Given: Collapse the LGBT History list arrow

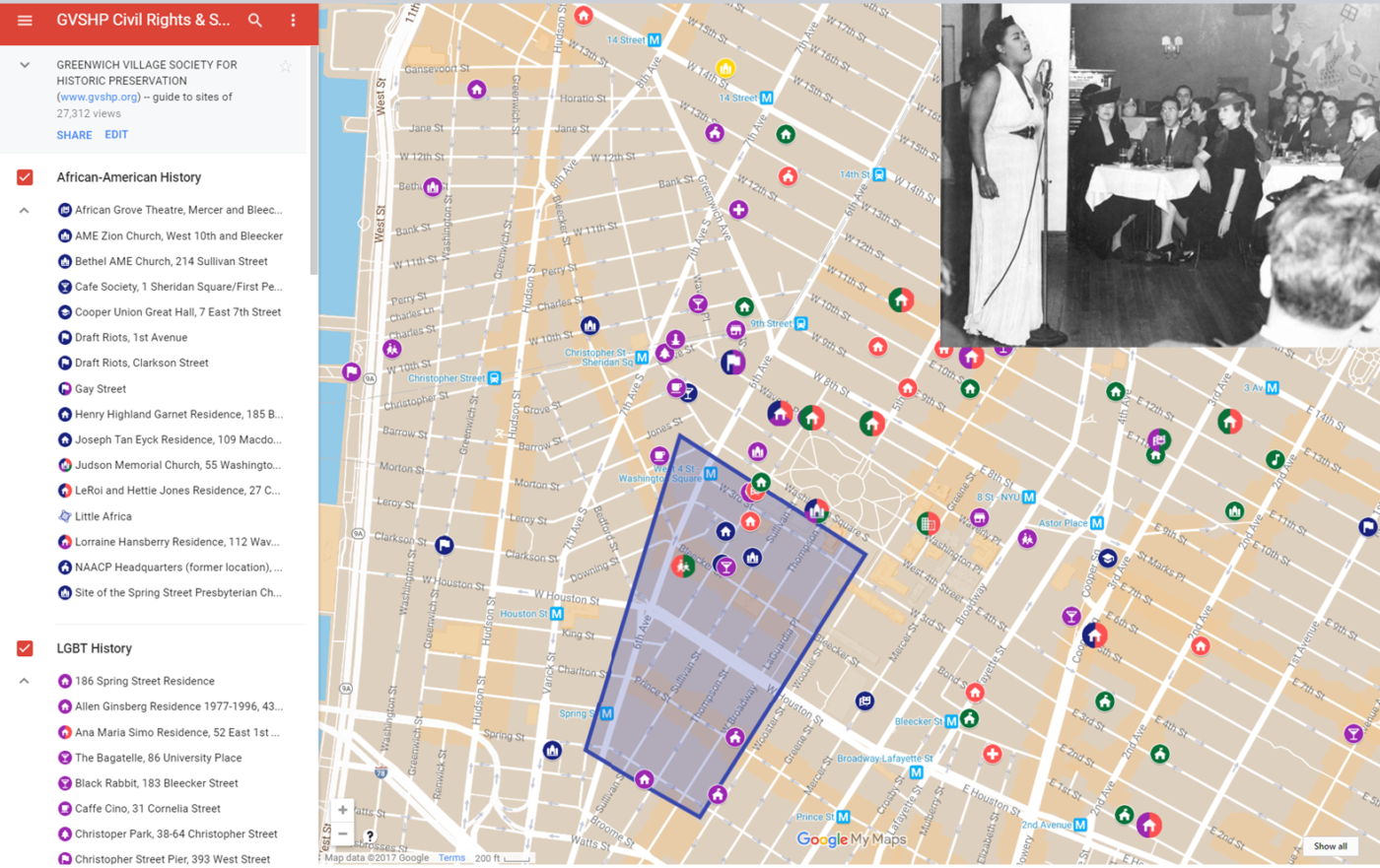Looking at the screenshot, I should (25, 681).
